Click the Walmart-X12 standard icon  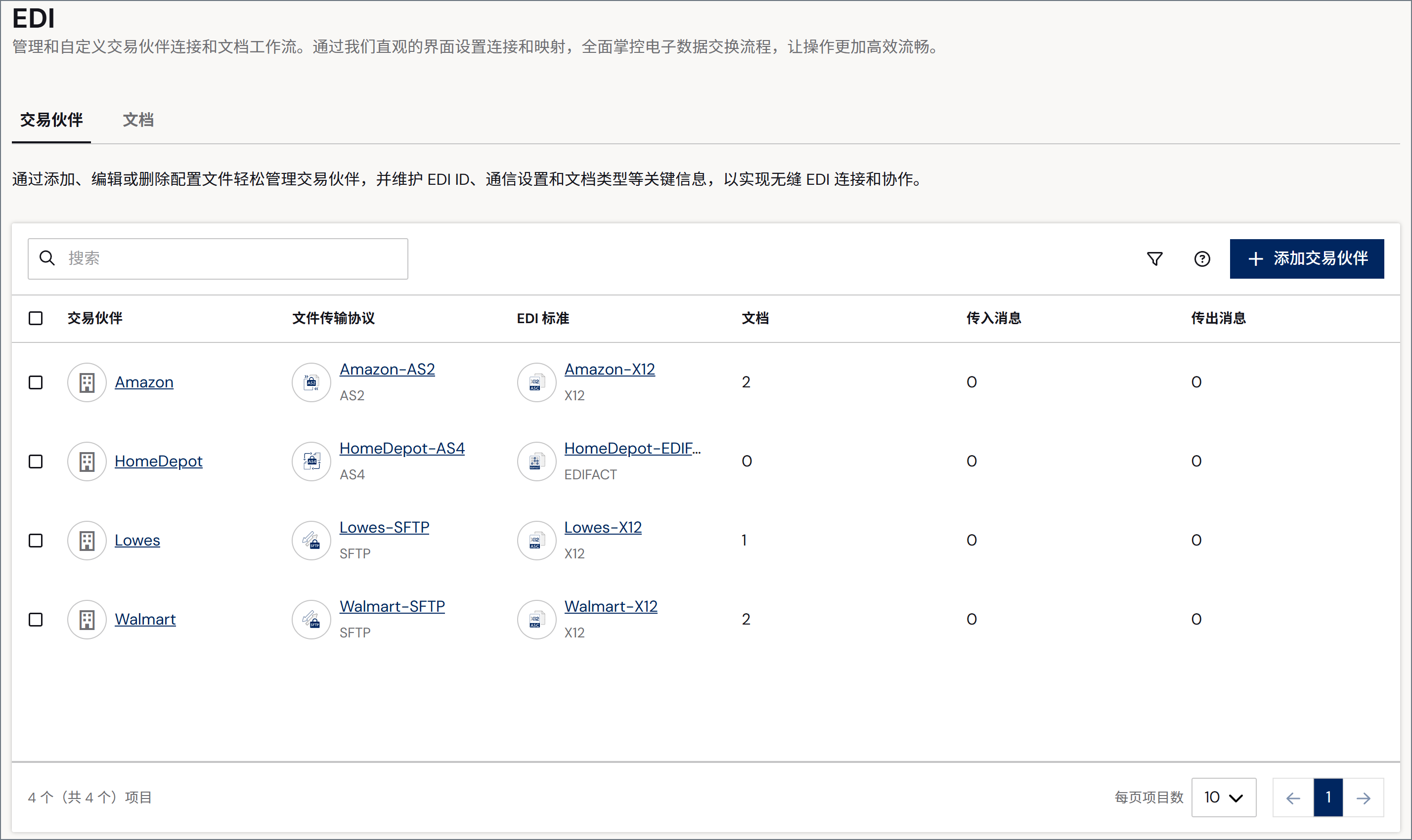[536, 619]
